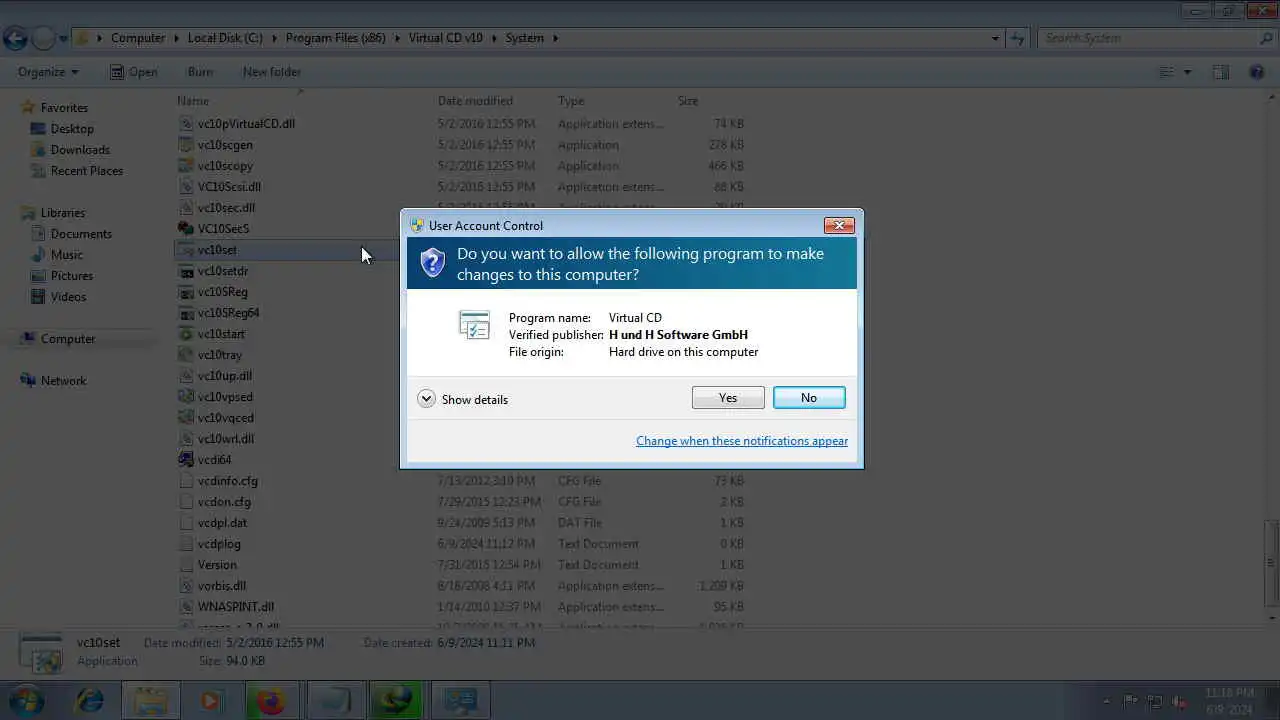Click Open in Explorer toolbar
The image size is (1280, 720).
click(134, 72)
